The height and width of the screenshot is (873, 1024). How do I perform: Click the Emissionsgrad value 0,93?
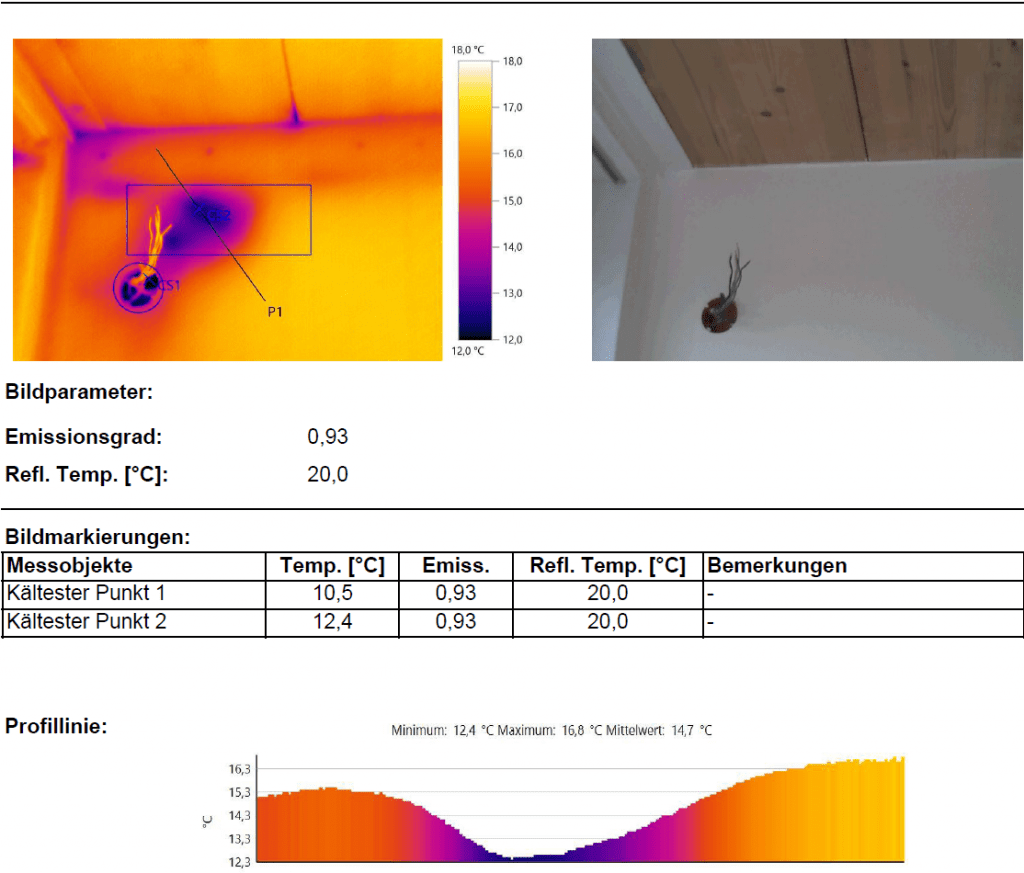pos(327,437)
